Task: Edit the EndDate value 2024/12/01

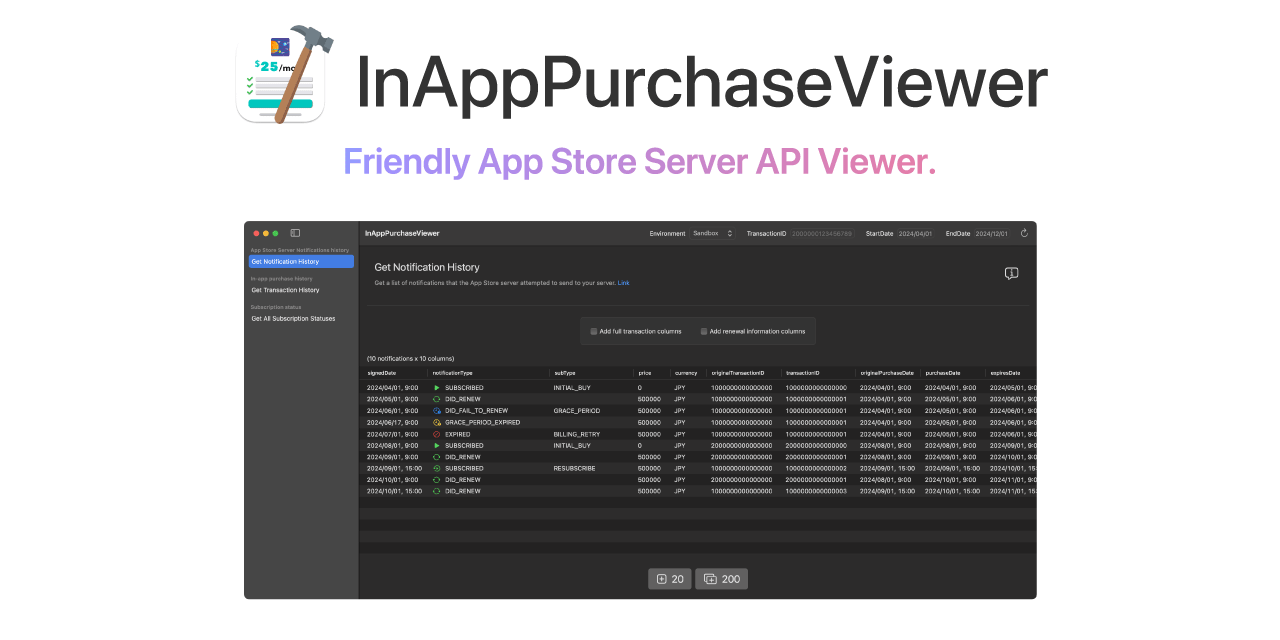Action: tap(991, 233)
